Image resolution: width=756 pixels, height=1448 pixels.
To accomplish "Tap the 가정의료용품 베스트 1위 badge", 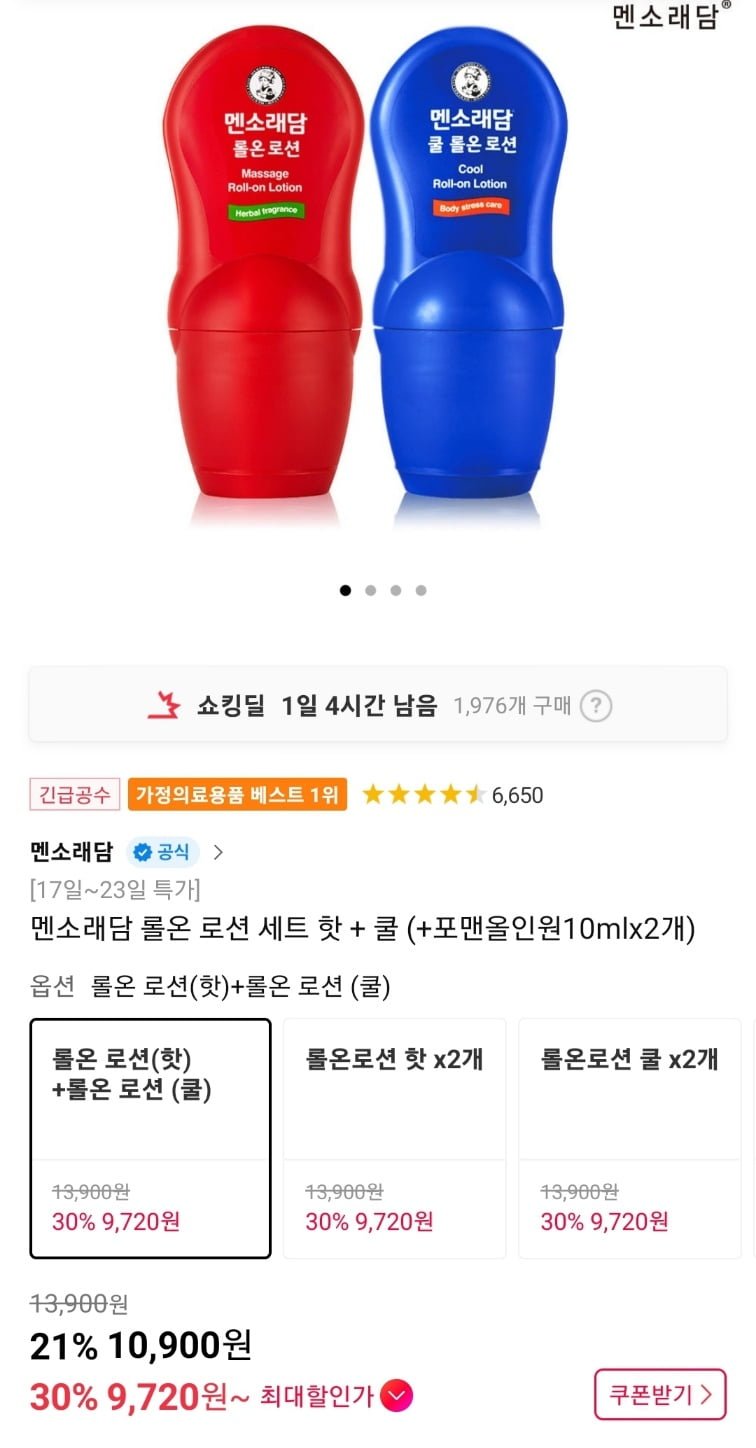I will point(237,795).
